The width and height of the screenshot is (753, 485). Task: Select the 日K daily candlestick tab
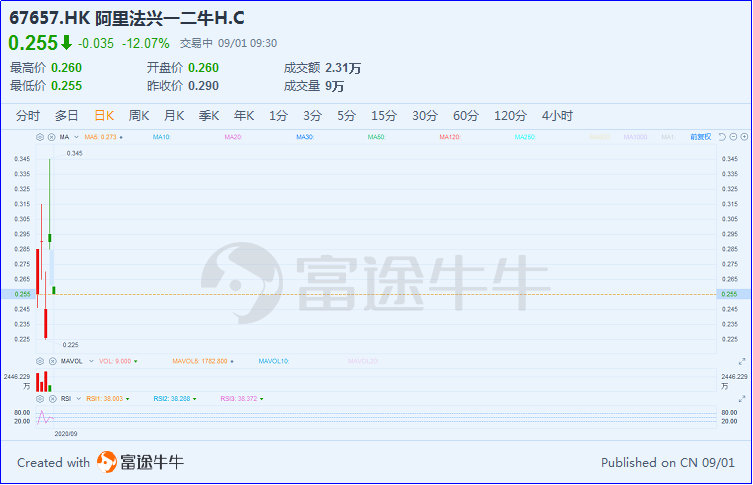click(x=104, y=116)
